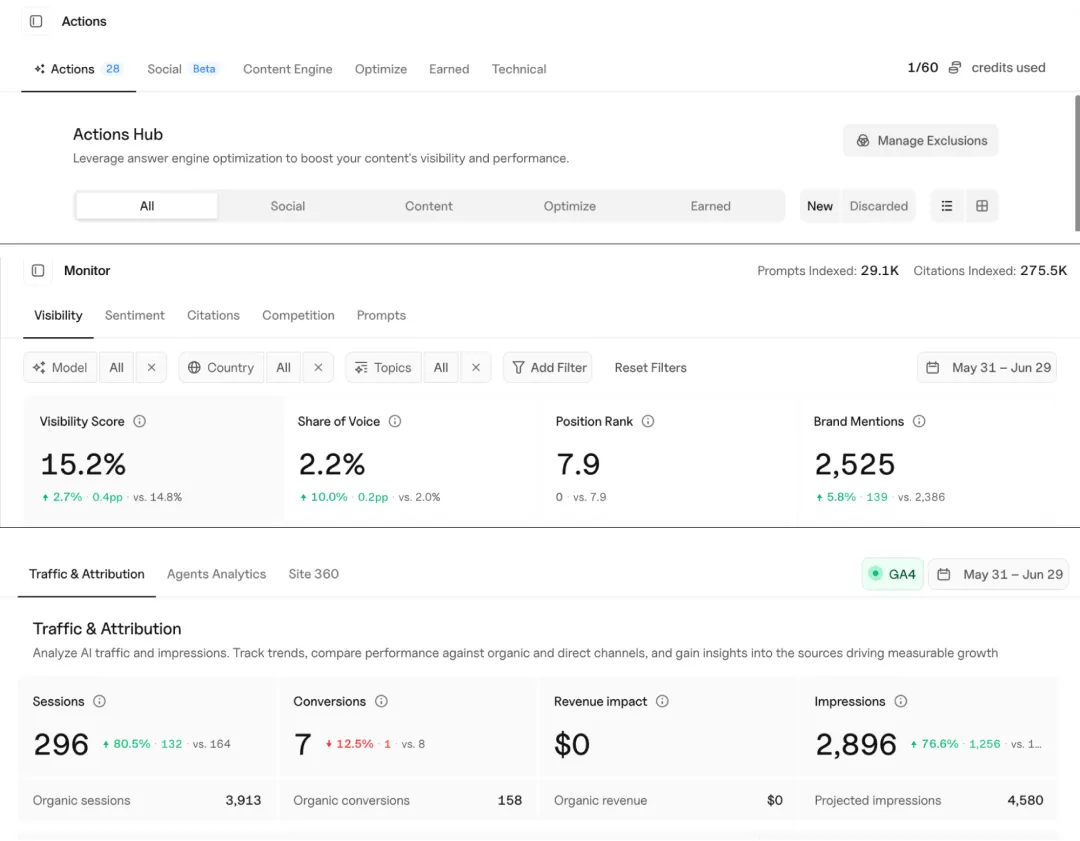Click Share of Voice info icon
The width and height of the screenshot is (1080, 841).
tap(395, 422)
